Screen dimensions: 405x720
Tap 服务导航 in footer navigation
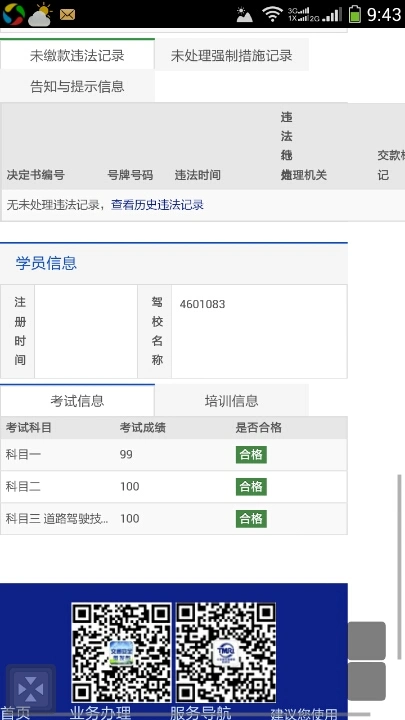(201, 713)
